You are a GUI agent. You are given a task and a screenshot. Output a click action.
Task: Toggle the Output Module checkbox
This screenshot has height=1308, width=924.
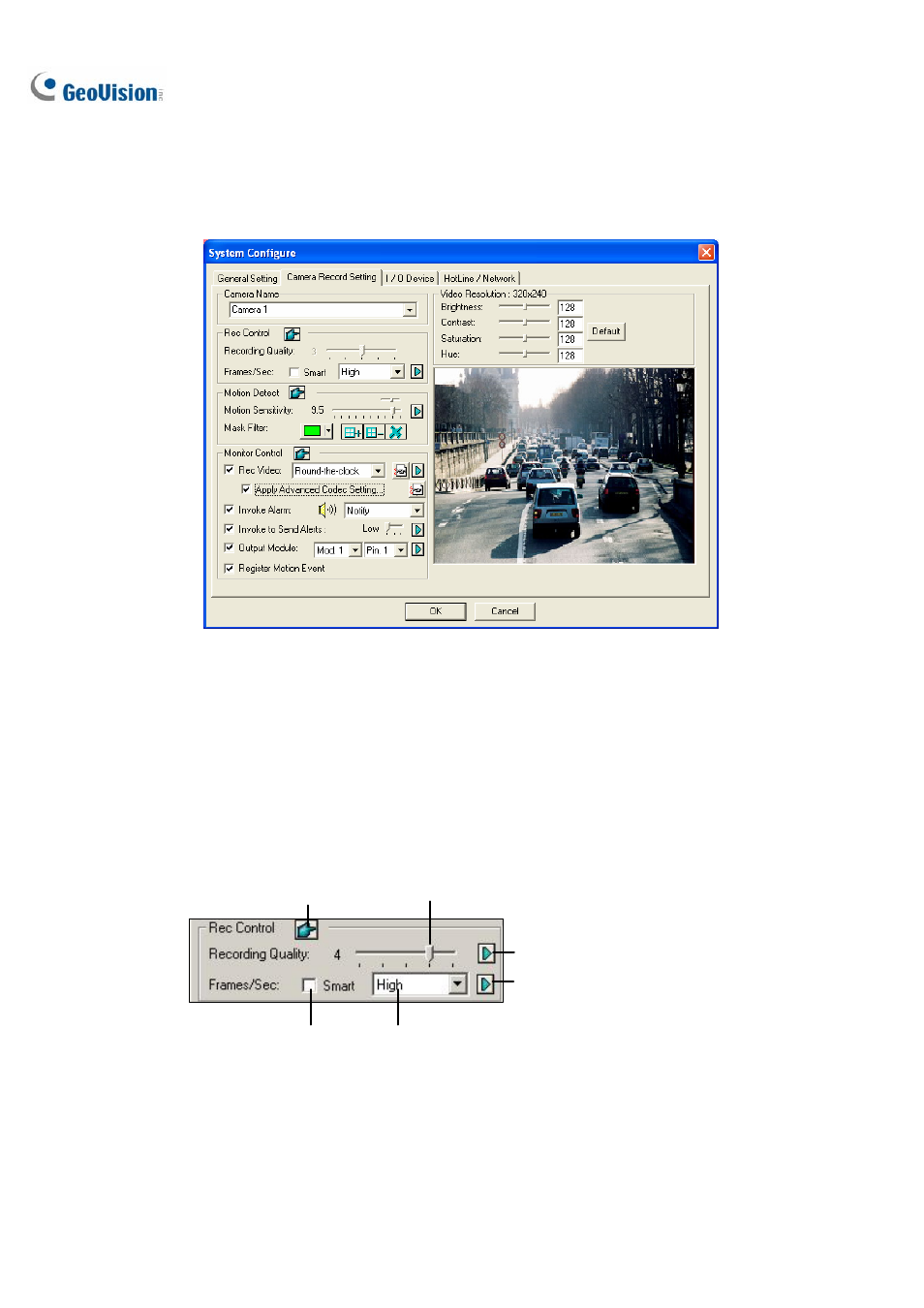point(229,547)
